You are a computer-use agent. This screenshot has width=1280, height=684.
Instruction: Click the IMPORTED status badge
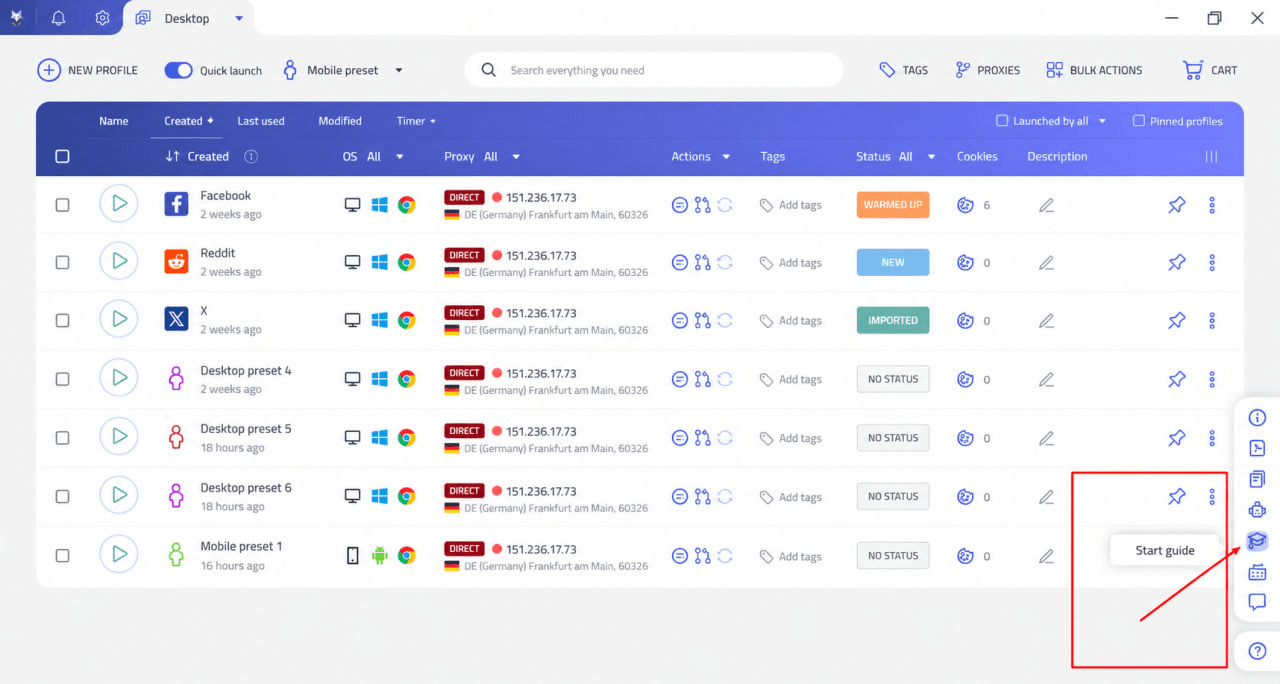pos(893,321)
